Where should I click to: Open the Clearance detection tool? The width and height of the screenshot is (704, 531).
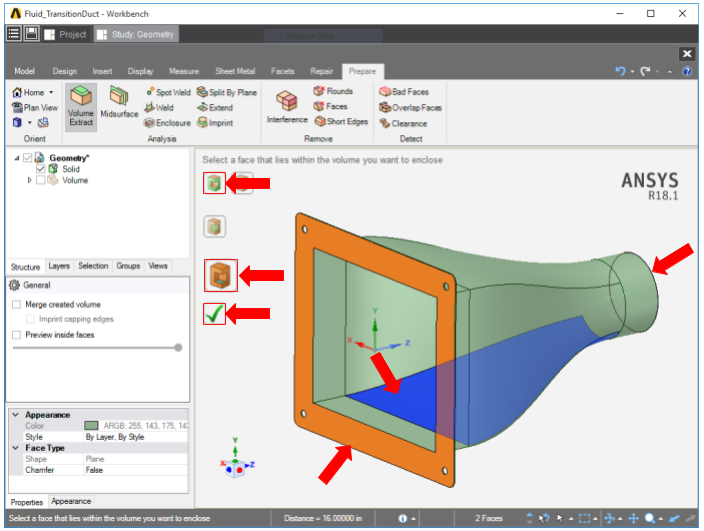click(x=403, y=123)
